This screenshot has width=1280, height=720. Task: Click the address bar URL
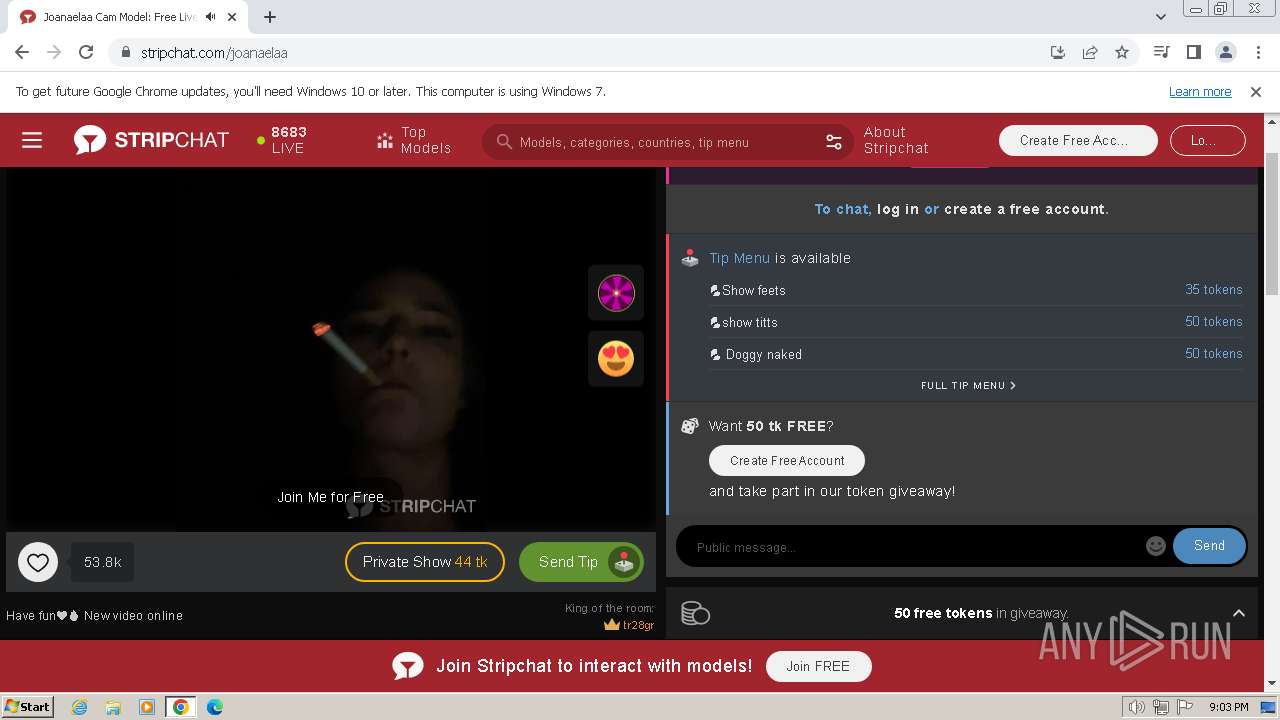pos(214,53)
